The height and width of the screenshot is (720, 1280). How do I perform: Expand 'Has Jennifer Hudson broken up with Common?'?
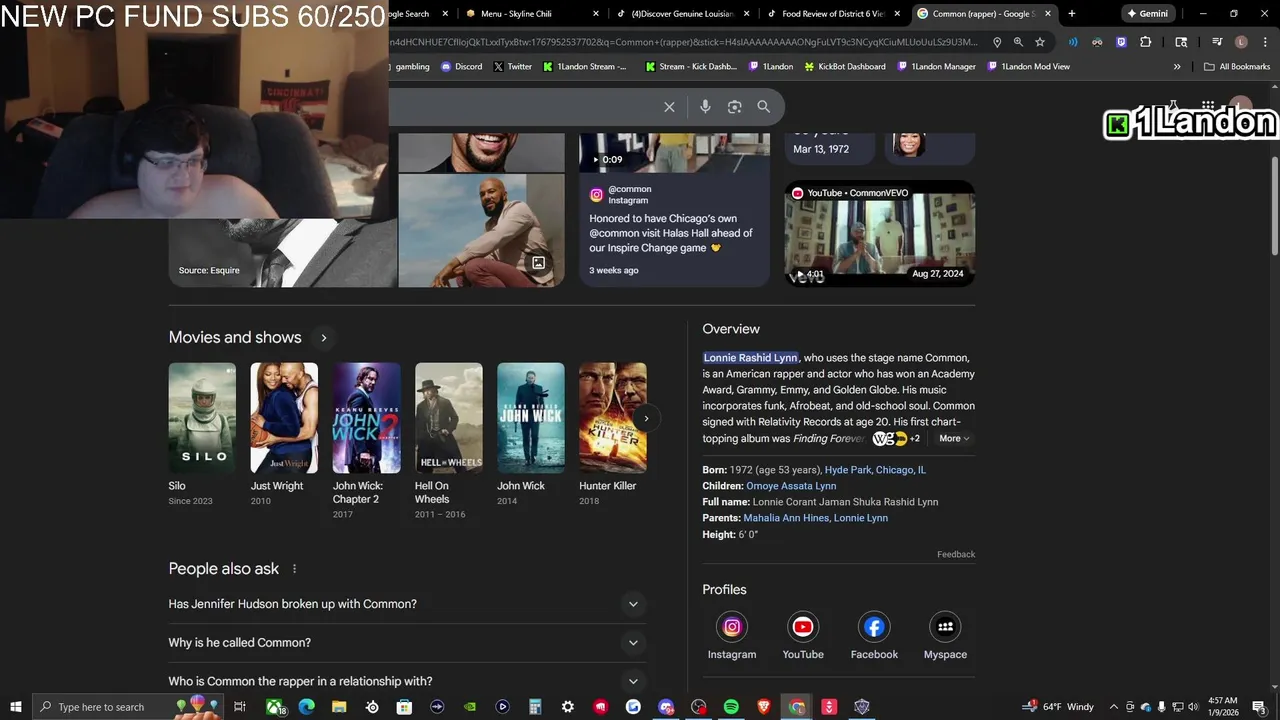click(x=407, y=604)
